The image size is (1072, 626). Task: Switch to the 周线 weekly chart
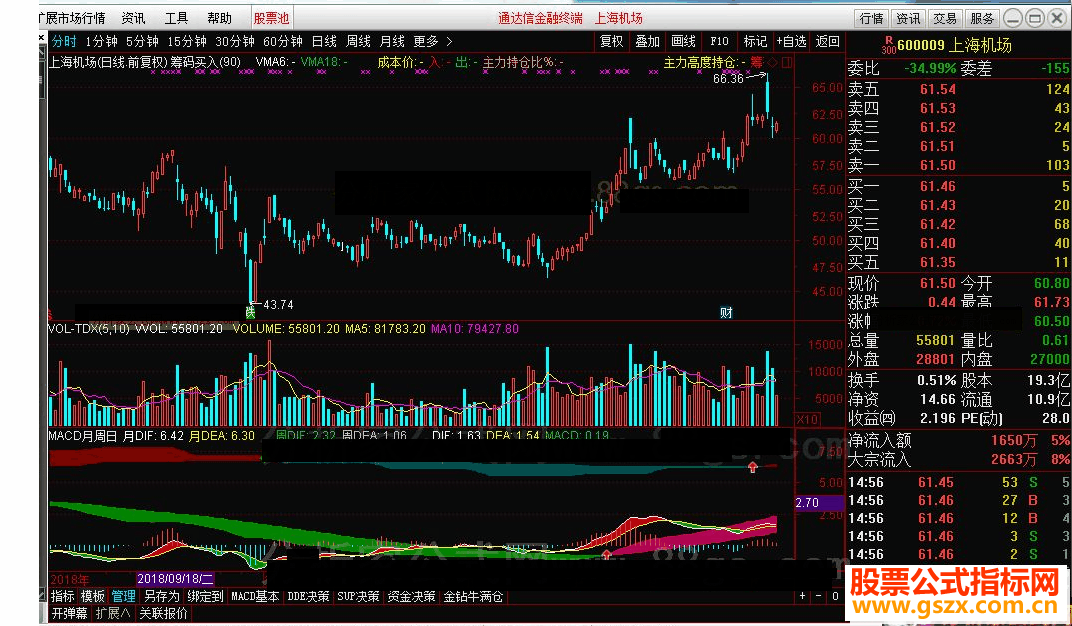pos(358,42)
